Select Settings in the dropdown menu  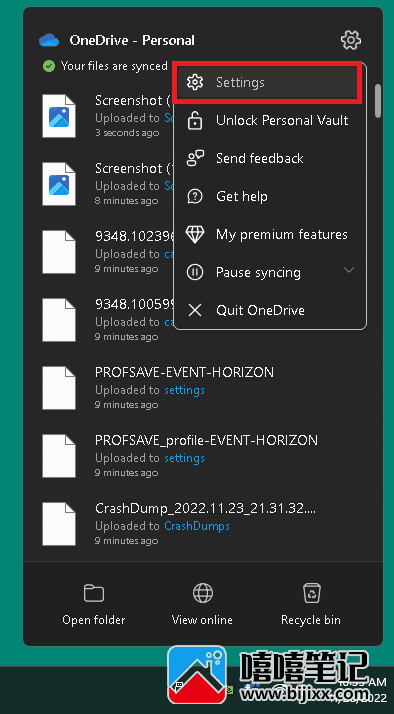point(267,82)
